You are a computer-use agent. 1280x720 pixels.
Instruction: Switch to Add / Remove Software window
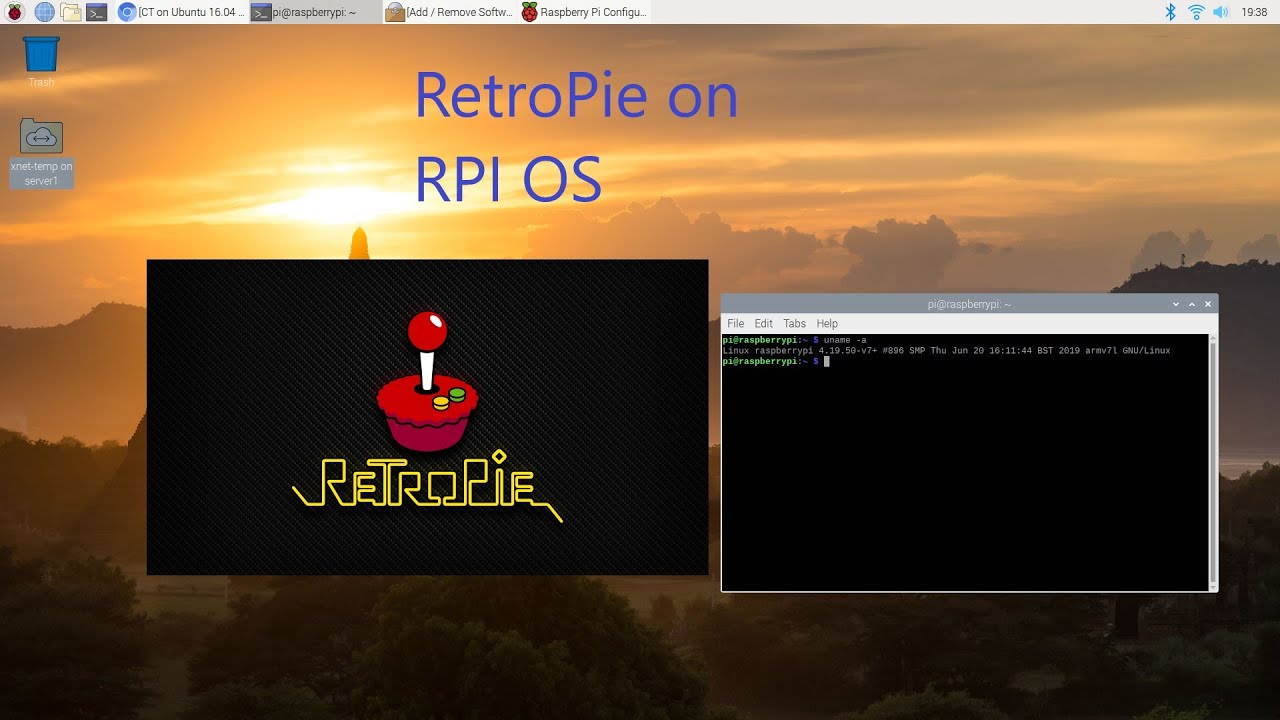click(449, 12)
